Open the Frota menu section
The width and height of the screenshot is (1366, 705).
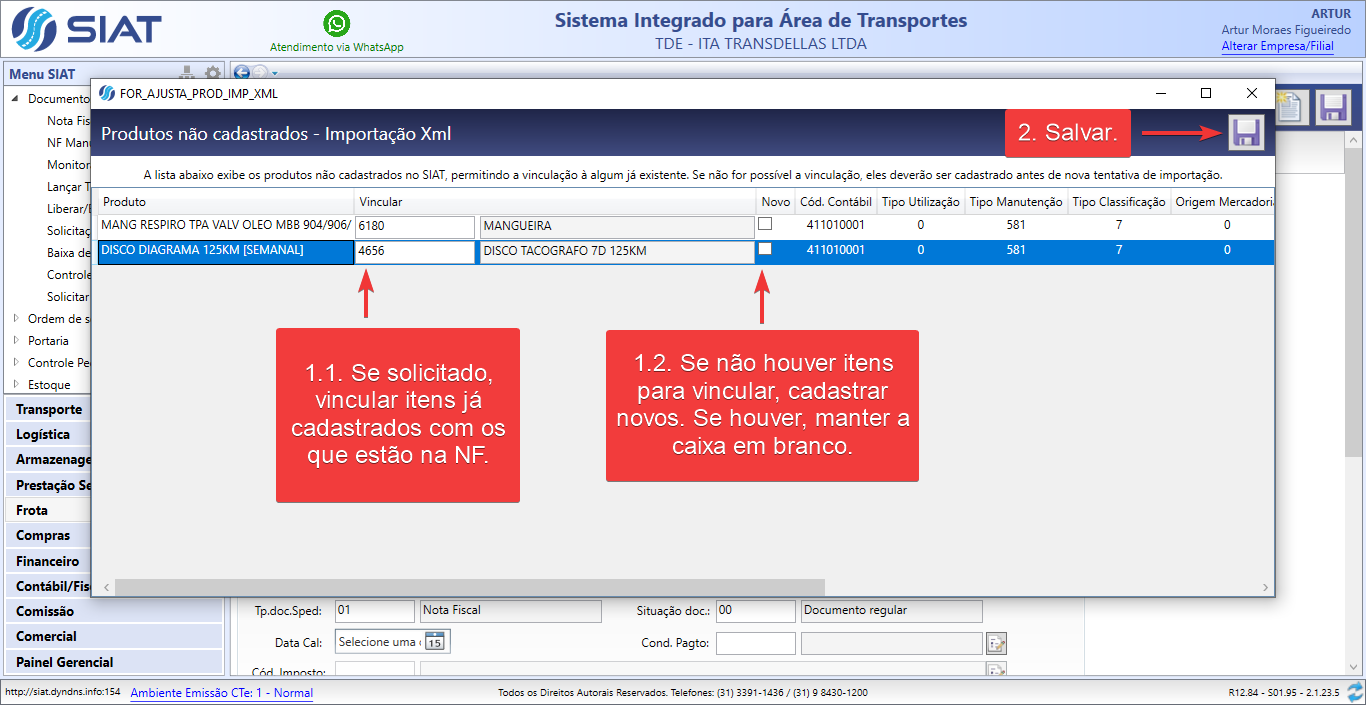tap(32, 510)
